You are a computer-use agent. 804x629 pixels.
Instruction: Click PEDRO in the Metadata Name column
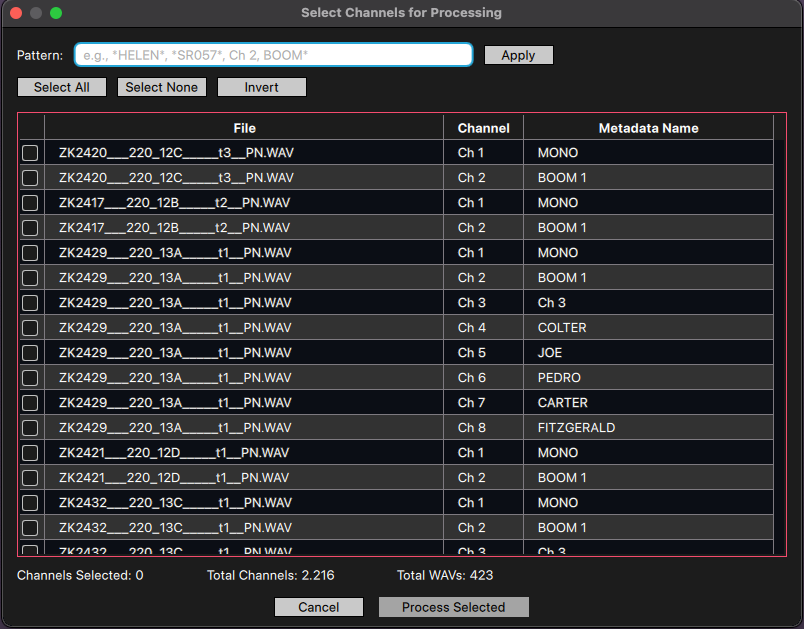click(559, 378)
